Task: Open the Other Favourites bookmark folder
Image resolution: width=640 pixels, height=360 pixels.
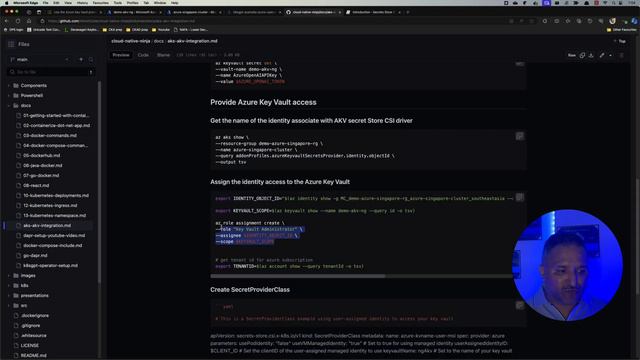Action: pyautogui.click(x=621, y=30)
